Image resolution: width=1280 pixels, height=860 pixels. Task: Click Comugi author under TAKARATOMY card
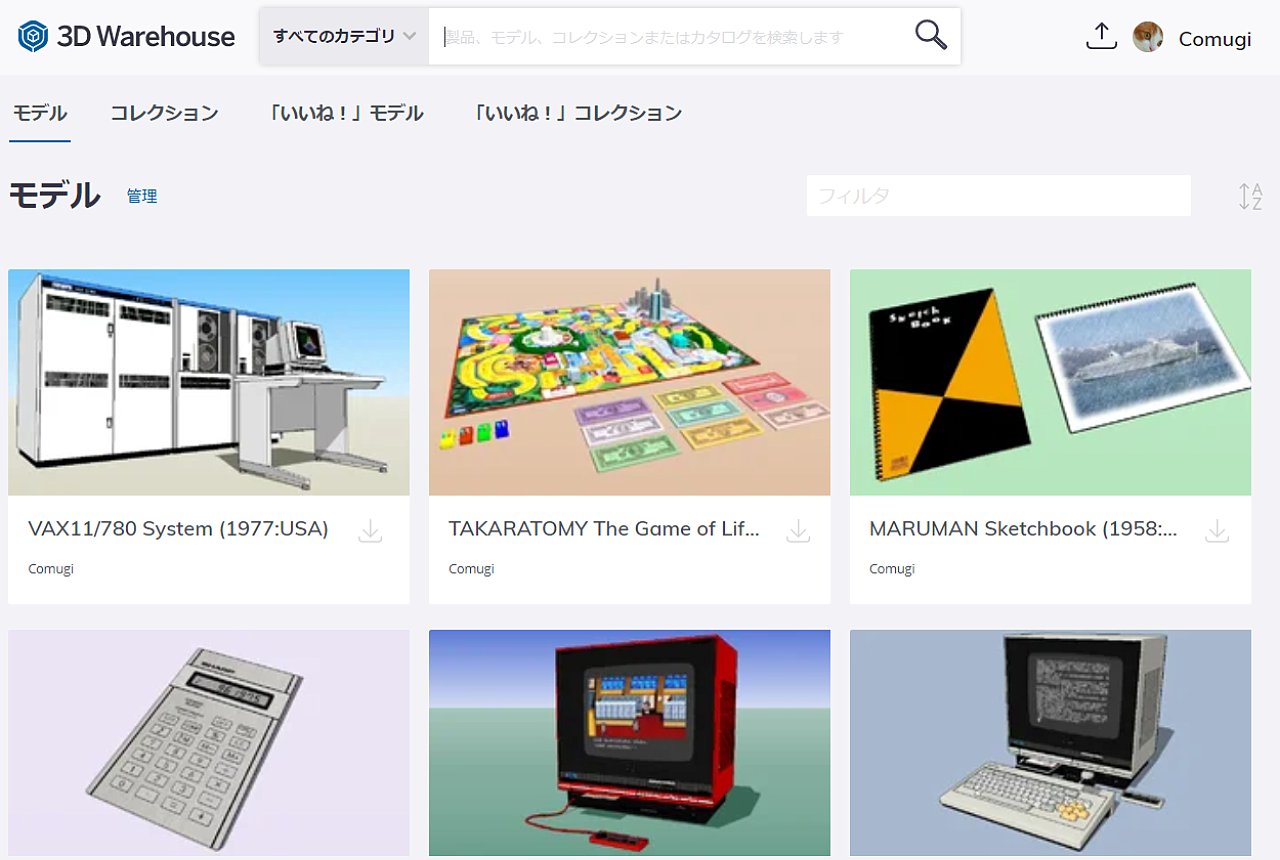(471, 569)
